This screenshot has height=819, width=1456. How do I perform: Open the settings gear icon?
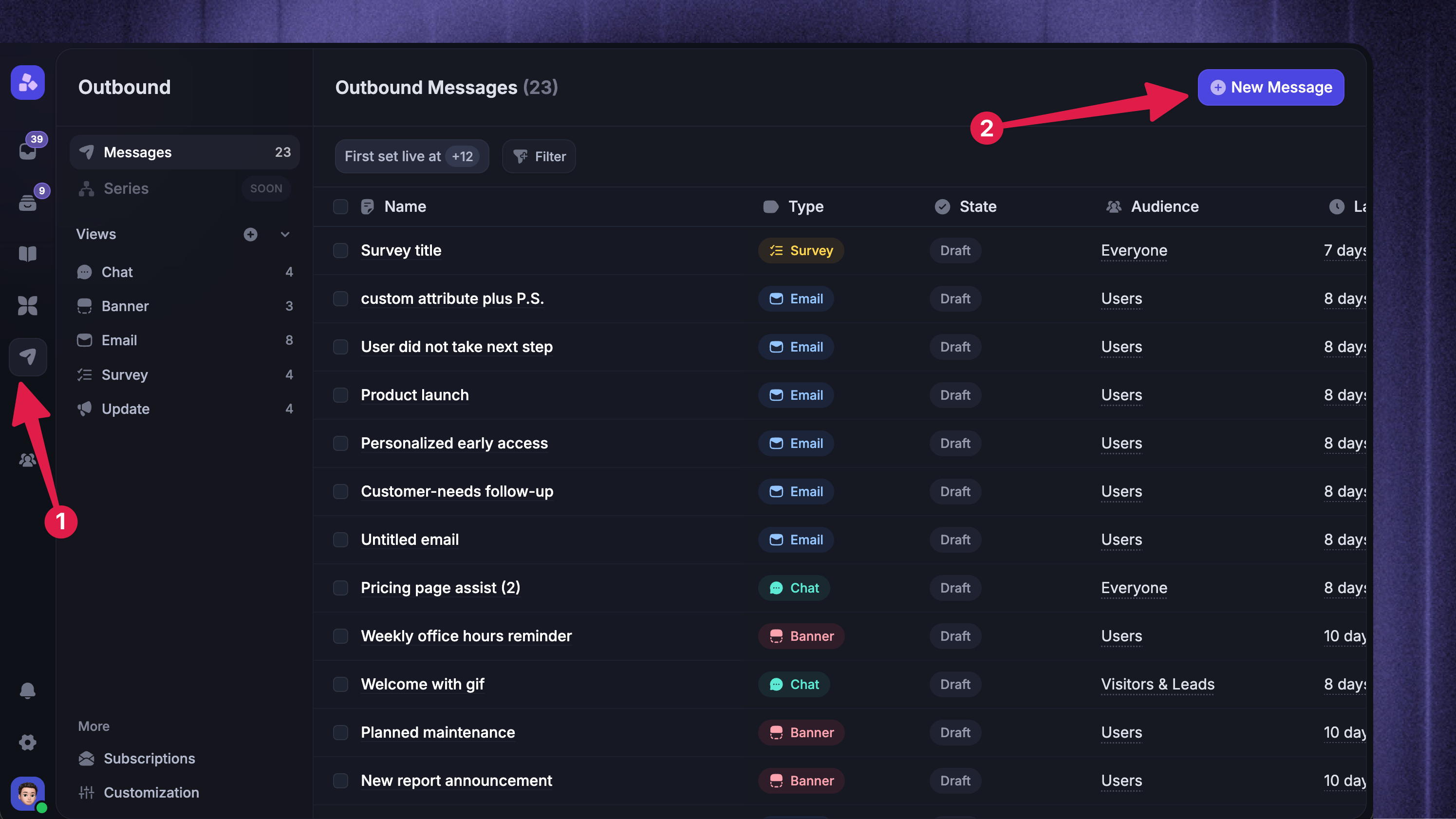click(x=28, y=742)
